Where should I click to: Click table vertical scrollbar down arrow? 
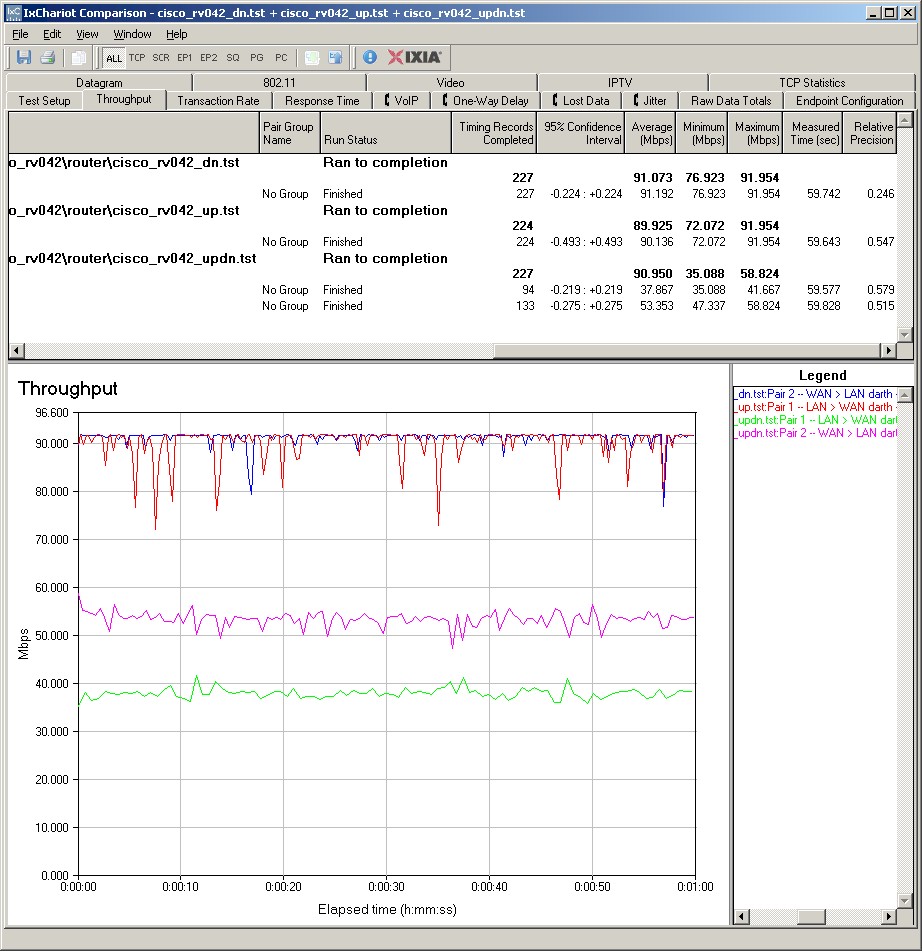(x=904, y=335)
